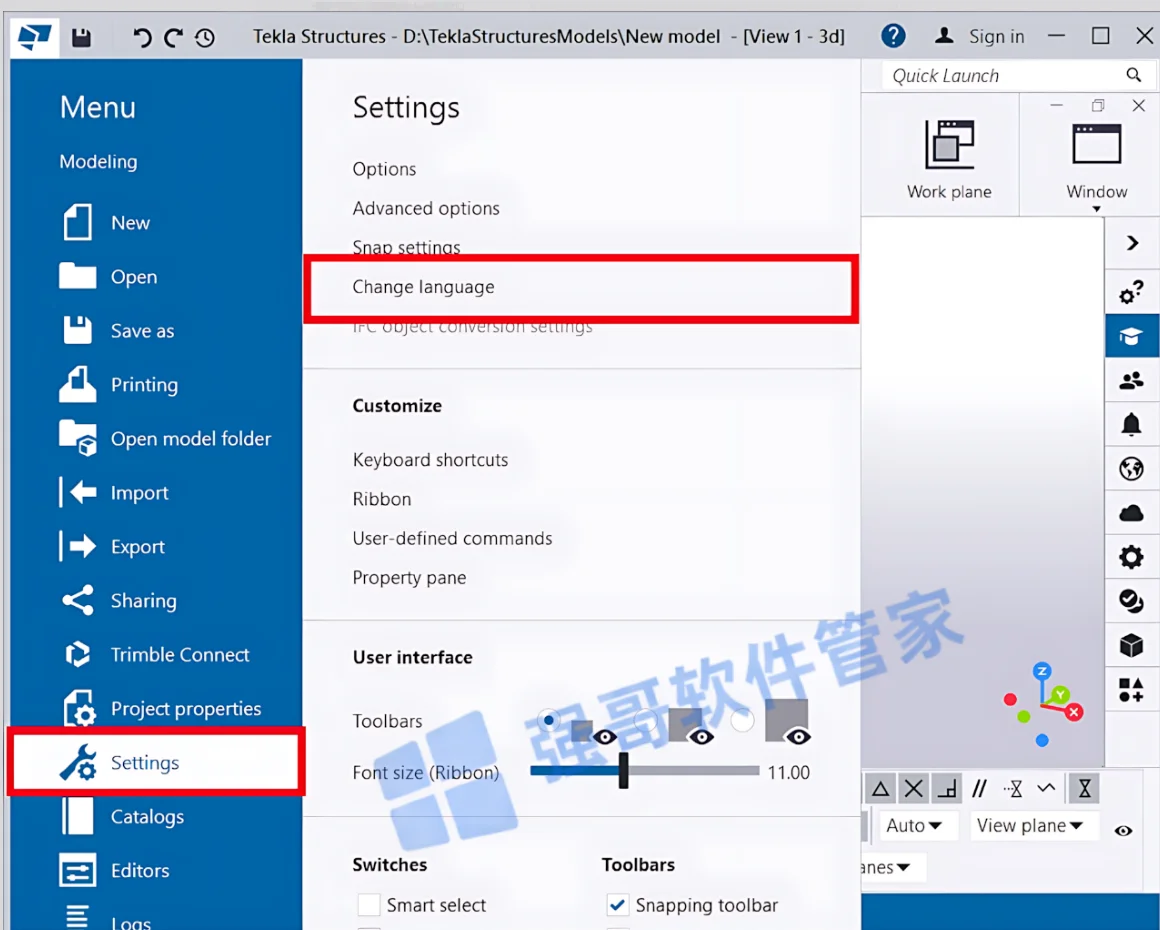
Task: Open the gear with question mark icon
Action: [1130, 292]
